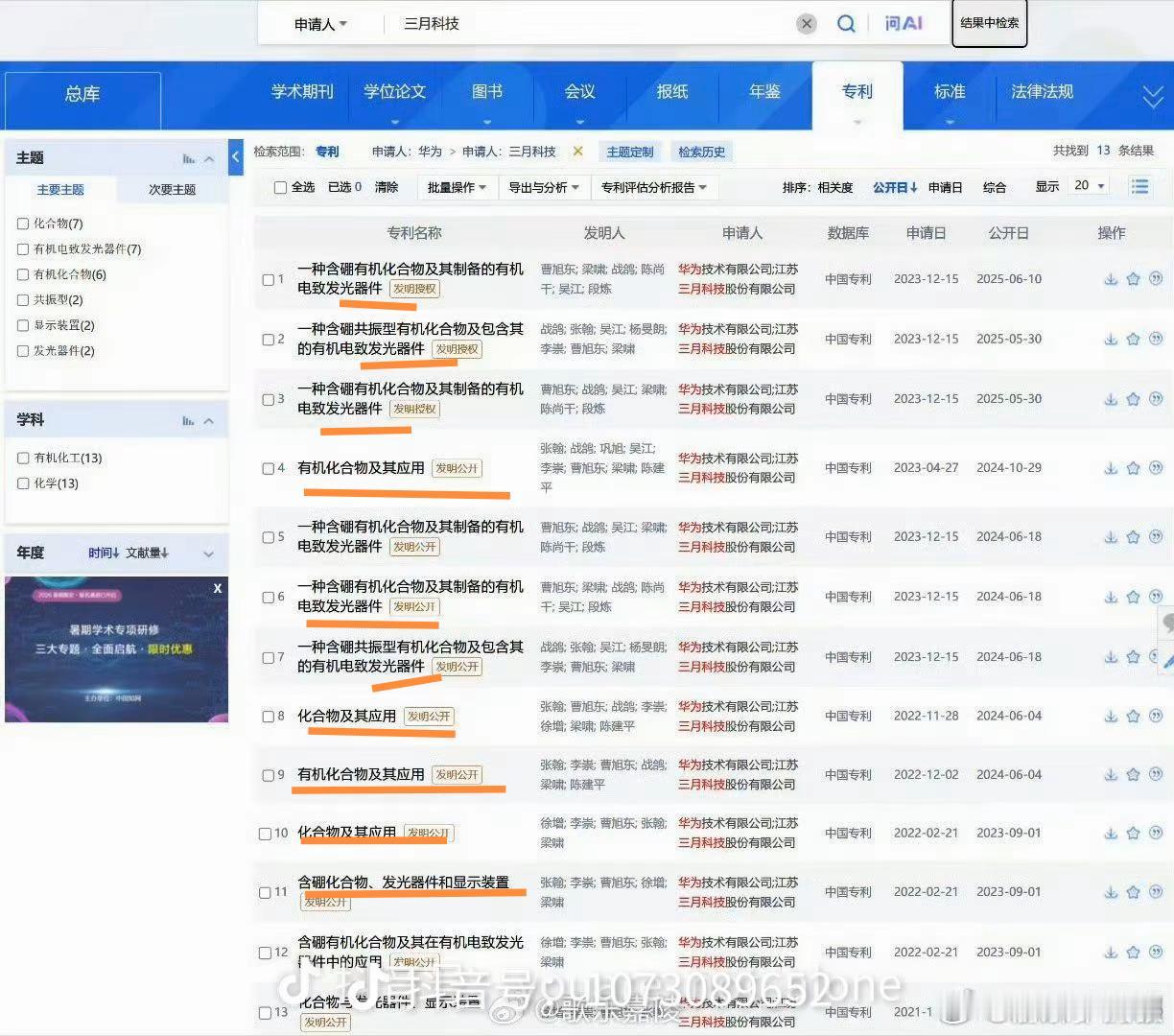
Task: Check the 有机化合物(6) filter
Action: point(23,274)
